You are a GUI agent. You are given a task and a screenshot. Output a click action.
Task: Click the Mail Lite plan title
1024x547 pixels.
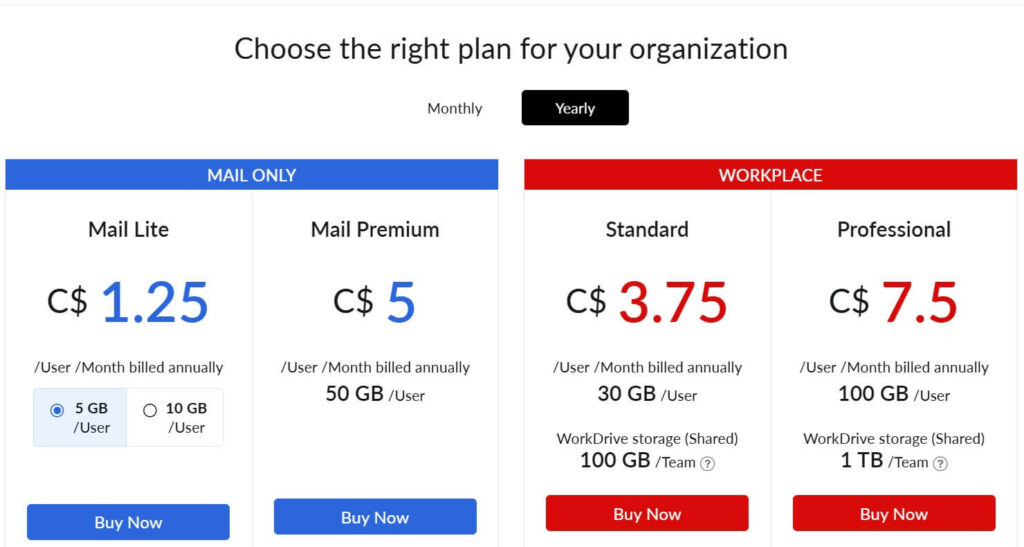coord(128,229)
